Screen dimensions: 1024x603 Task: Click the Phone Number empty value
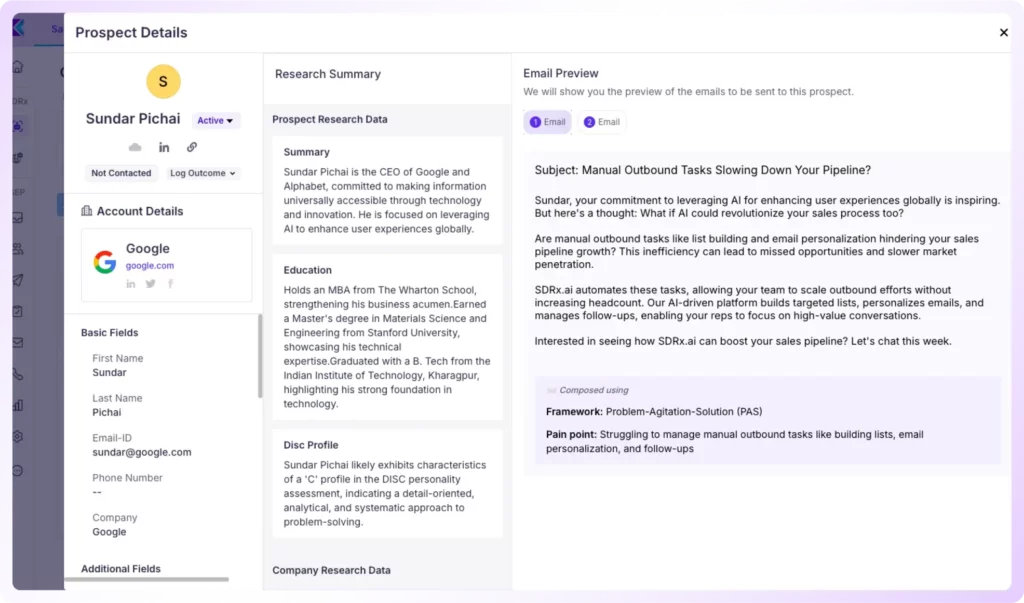pyautogui.click(x=97, y=492)
